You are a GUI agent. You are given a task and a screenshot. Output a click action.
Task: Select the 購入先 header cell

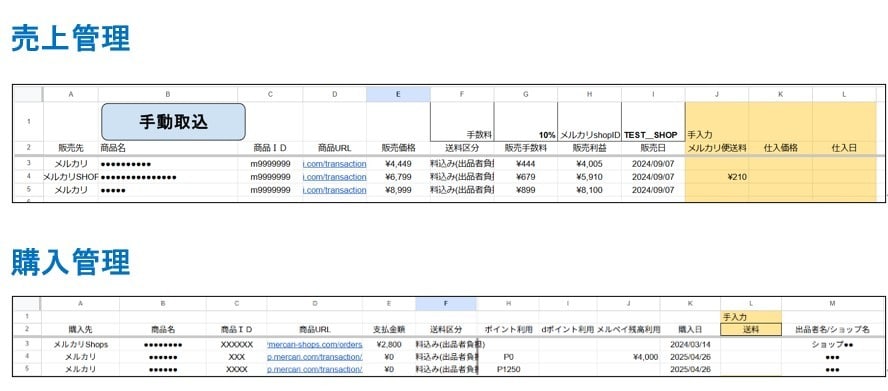click(x=80, y=329)
